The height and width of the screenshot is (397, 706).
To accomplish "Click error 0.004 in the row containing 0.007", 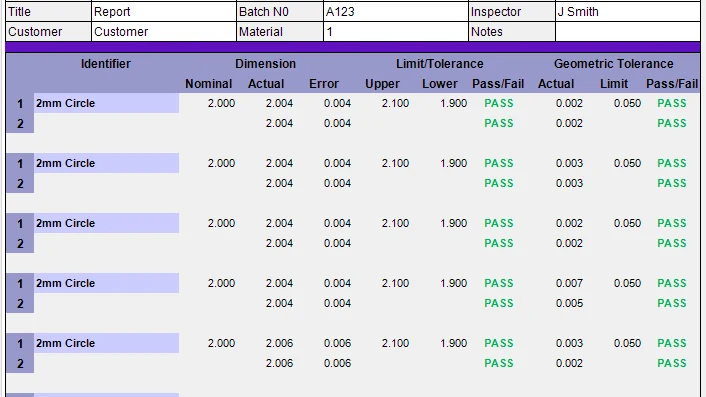I will click(337, 283).
